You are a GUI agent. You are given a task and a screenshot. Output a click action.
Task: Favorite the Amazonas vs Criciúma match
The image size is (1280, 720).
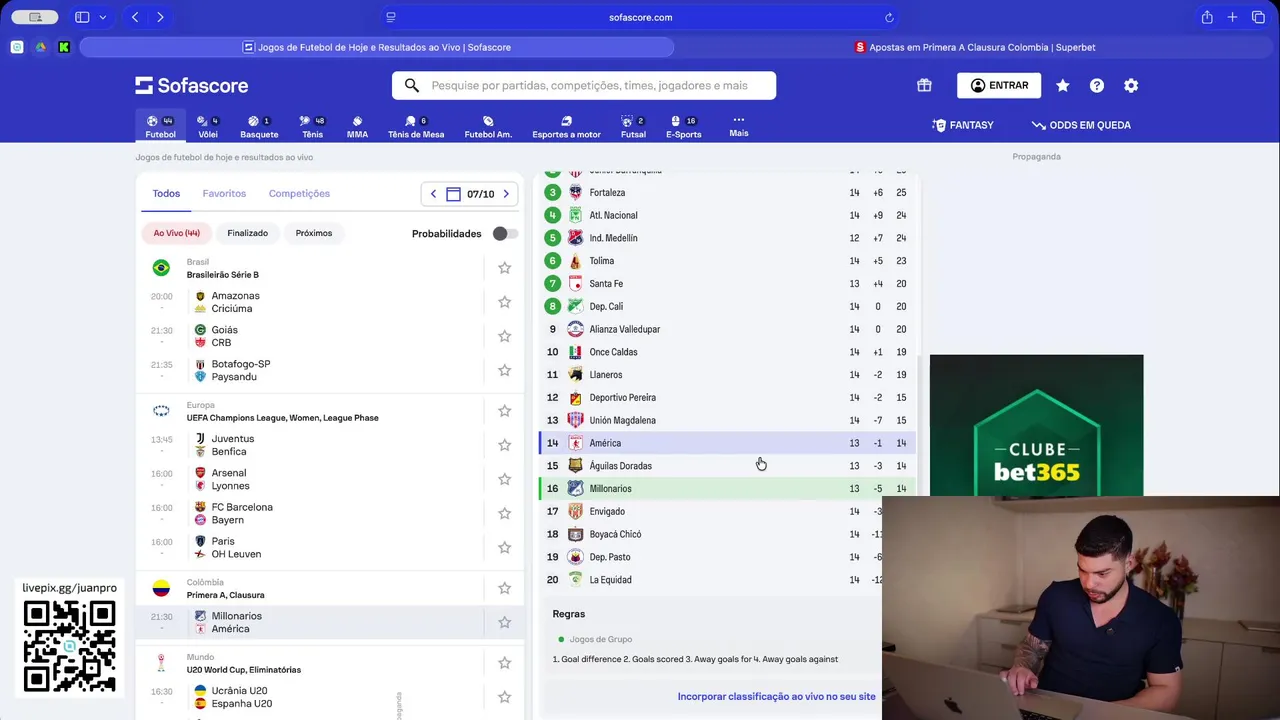[x=505, y=302]
